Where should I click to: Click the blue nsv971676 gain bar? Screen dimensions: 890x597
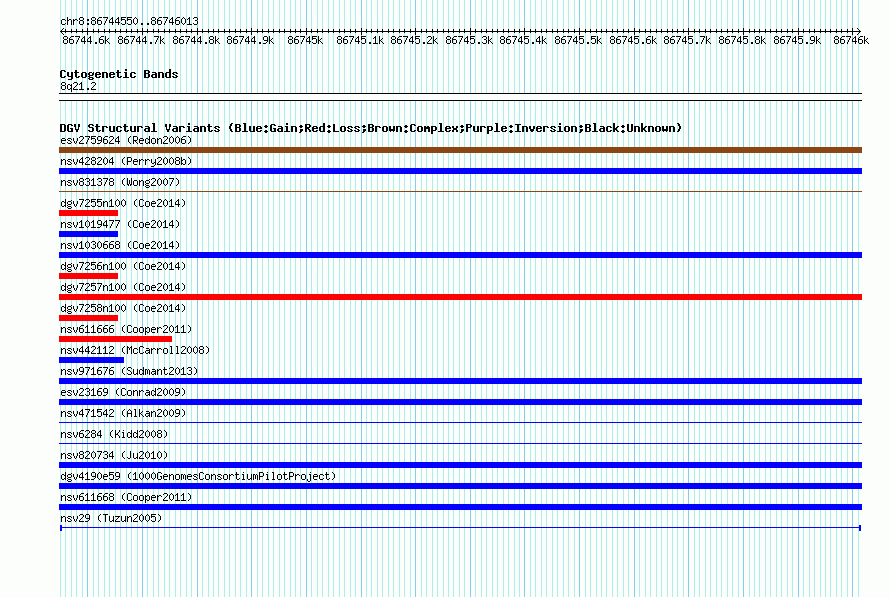click(460, 381)
